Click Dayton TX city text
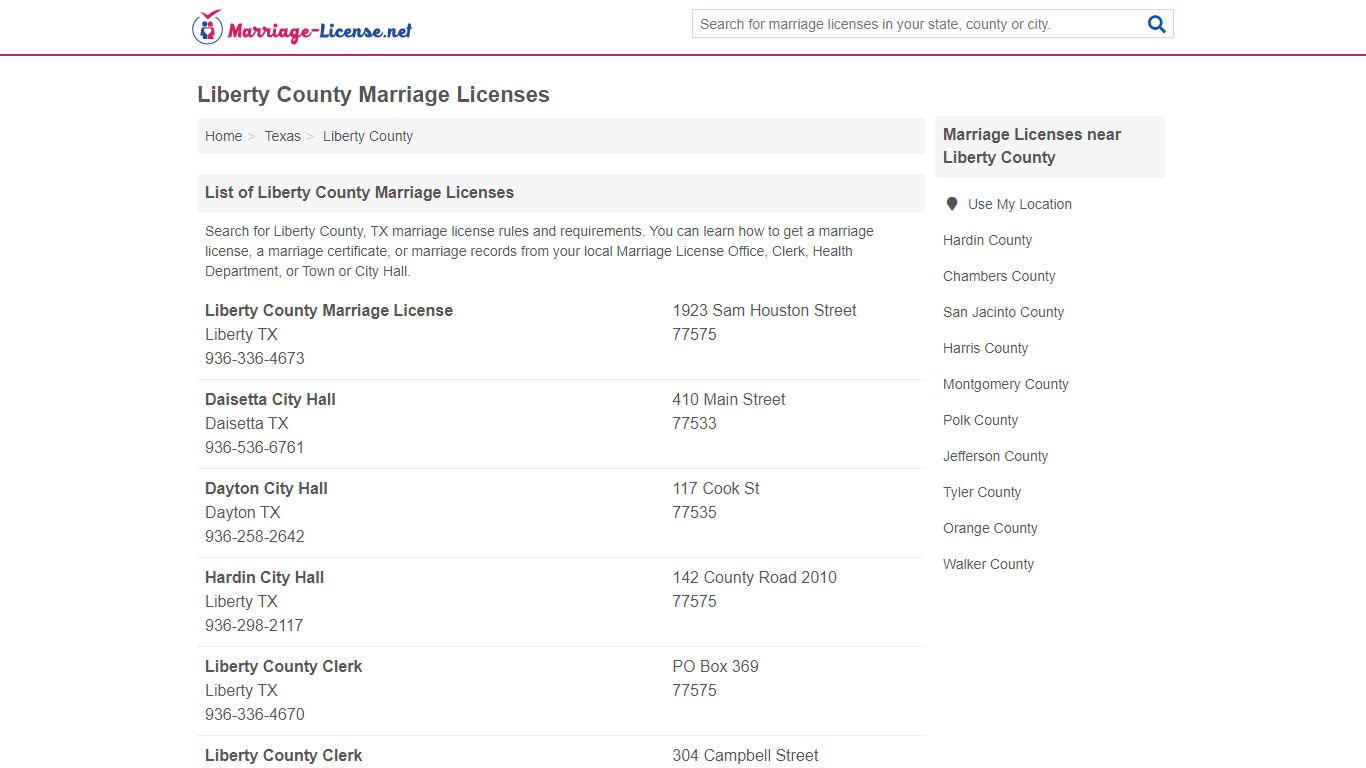The image size is (1366, 768). pyautogui.click(x=242, y=512)
